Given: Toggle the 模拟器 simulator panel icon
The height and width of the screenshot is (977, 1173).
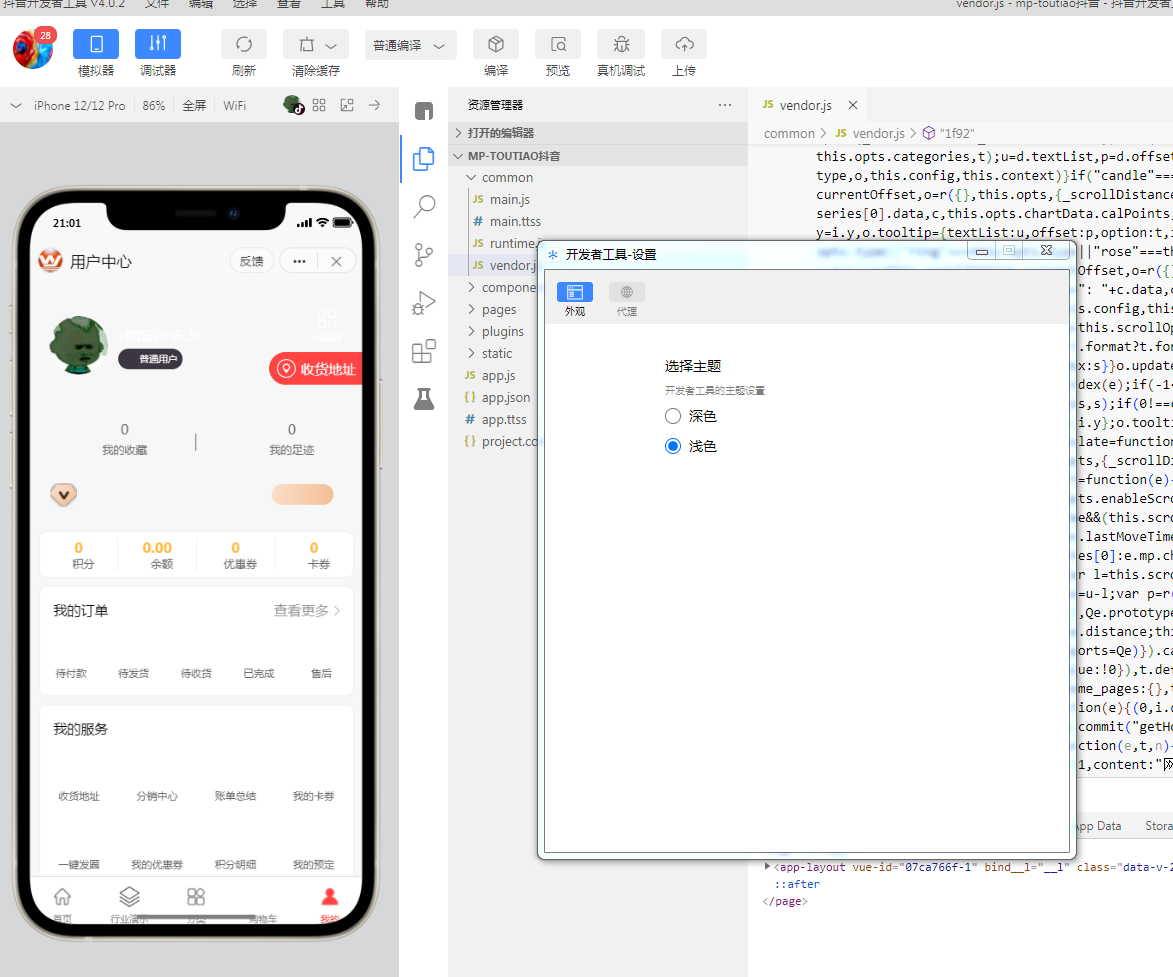Looking at the screenshot, I should click(x=96, y=44).
